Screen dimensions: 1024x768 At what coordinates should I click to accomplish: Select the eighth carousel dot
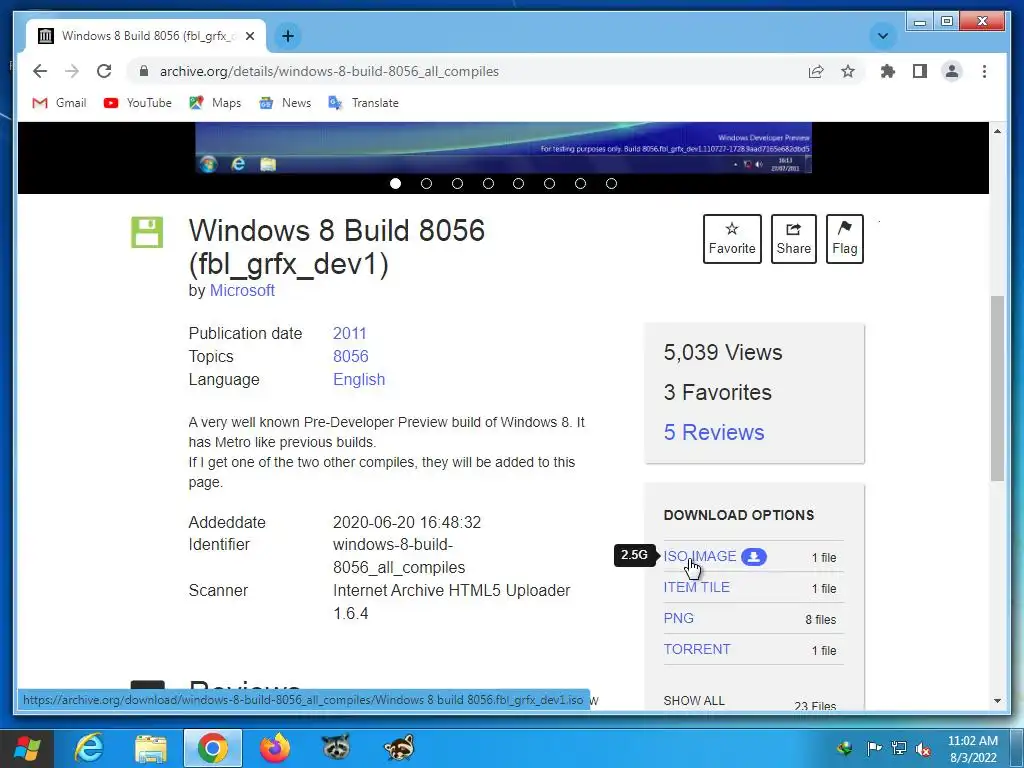[611, 184]
